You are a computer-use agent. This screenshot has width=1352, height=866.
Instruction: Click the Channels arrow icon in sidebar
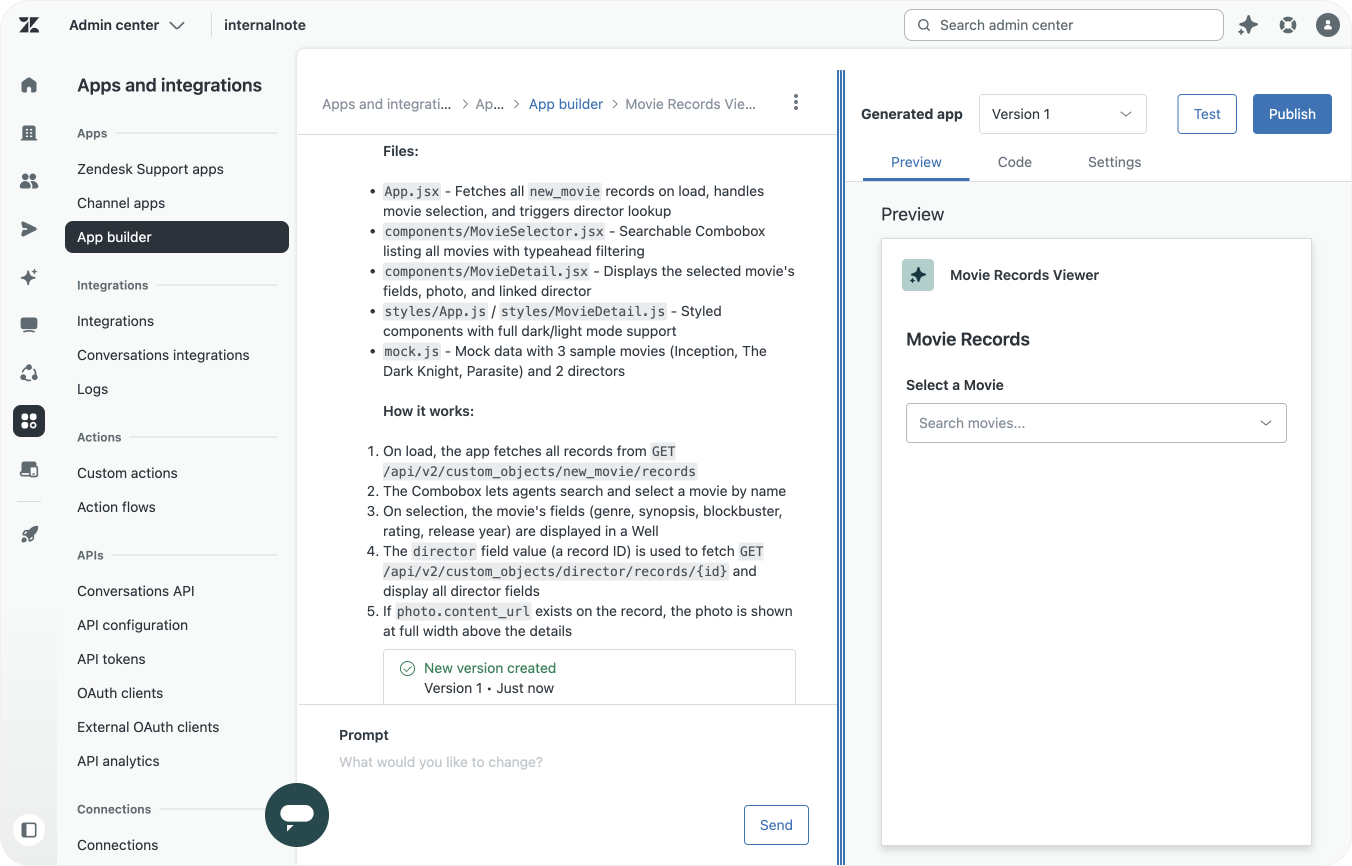click(x=29, y=229)
